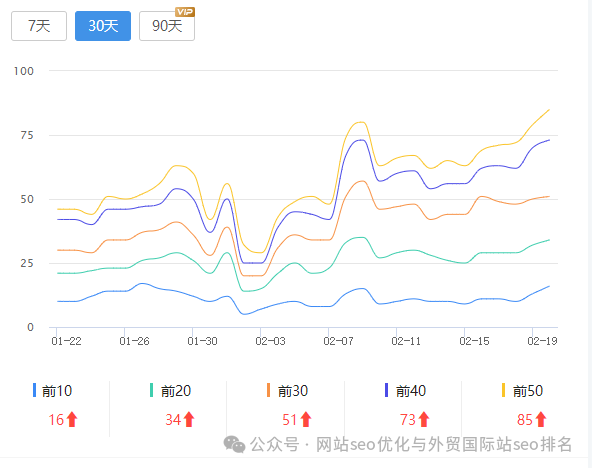592x468 pixels.
Task: Select the 30天 range tab
Action: [103, 26]
